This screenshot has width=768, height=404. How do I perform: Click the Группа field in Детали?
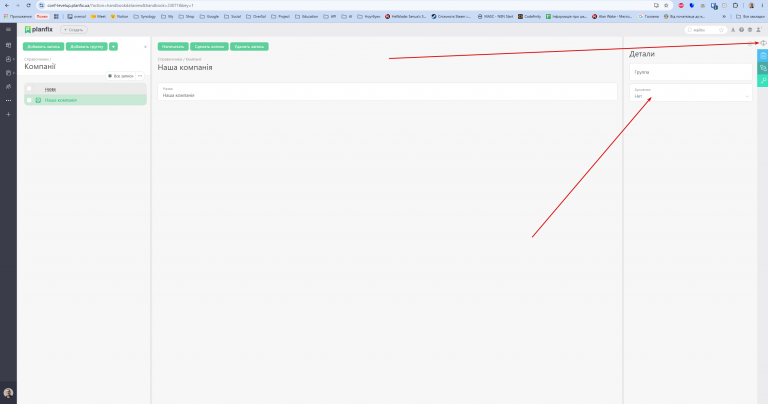coord(691,72)
